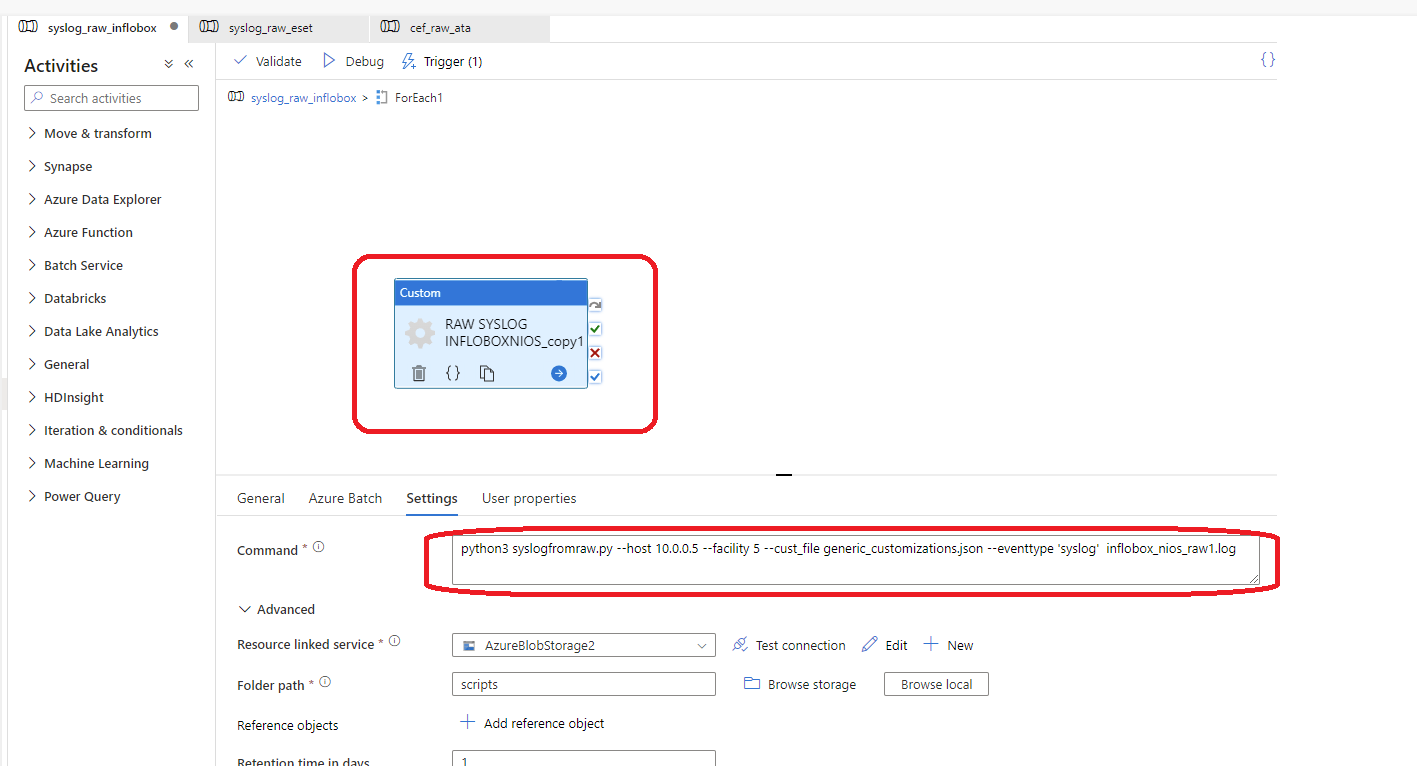1417x766 pixels.
Task: Click the gear icon on Custom activity
Action: 420,334
